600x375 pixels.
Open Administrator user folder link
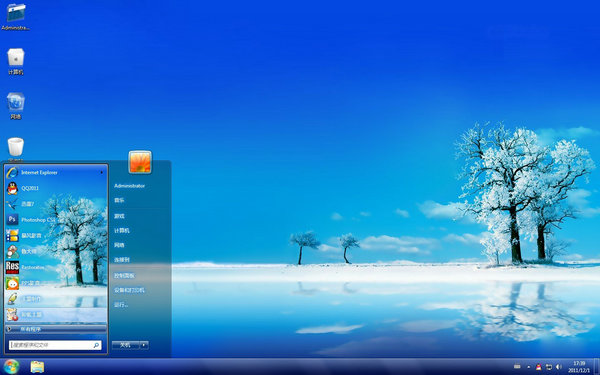coord(129,186)
